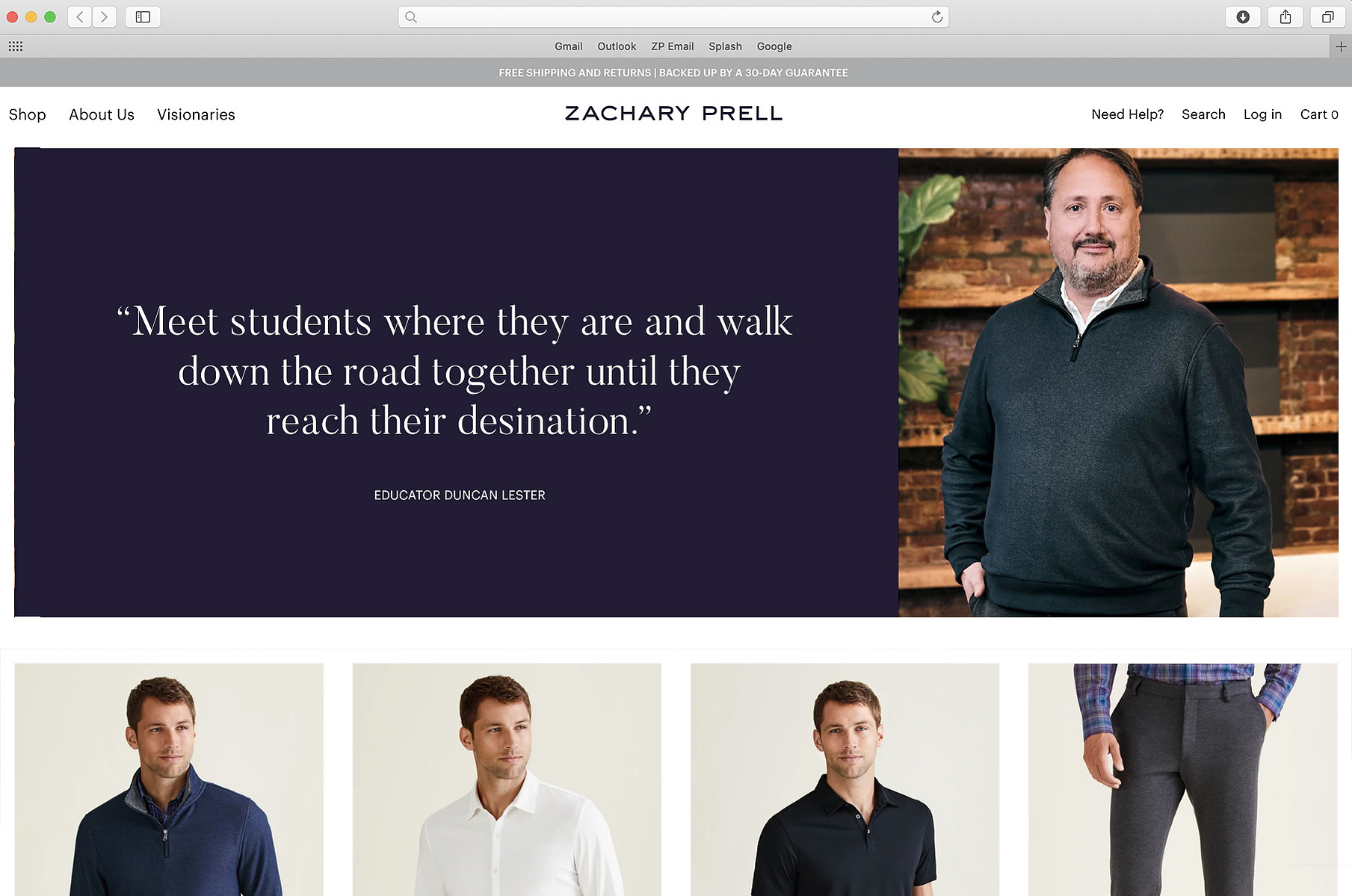Open the About Us menu item

pos(102,114)
